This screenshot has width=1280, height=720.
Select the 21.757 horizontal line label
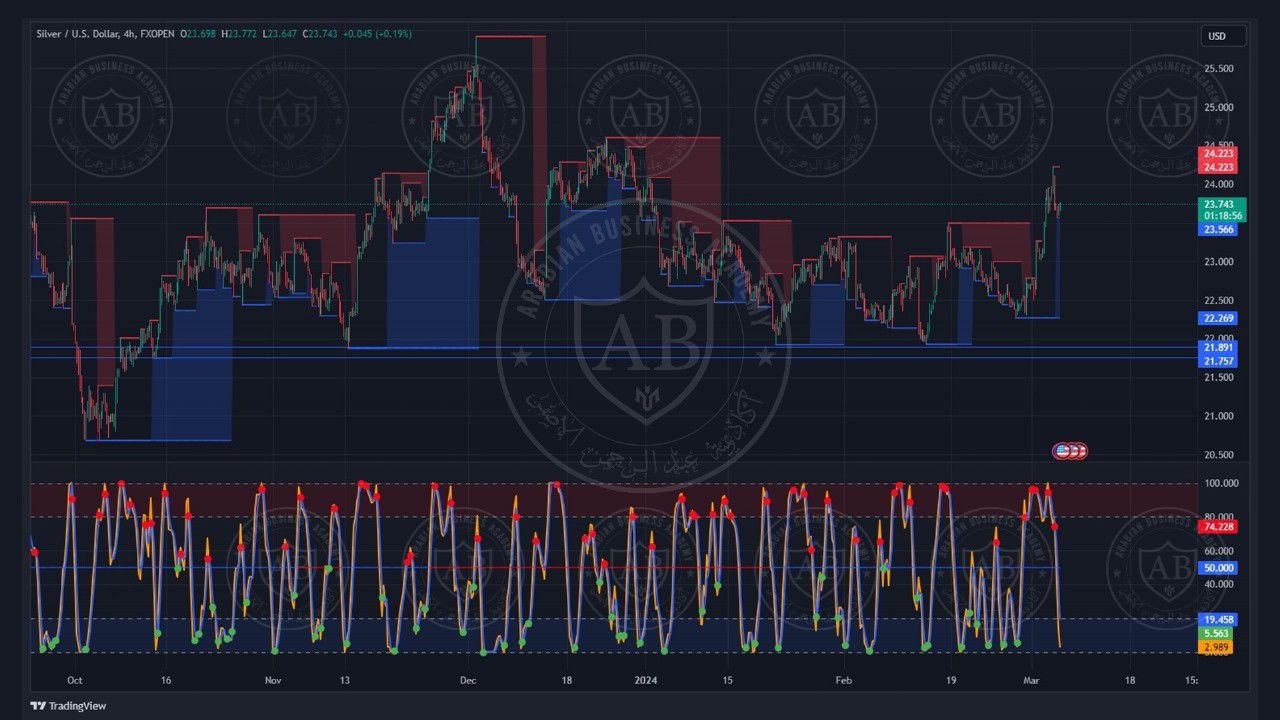[x=1217, y=361]
